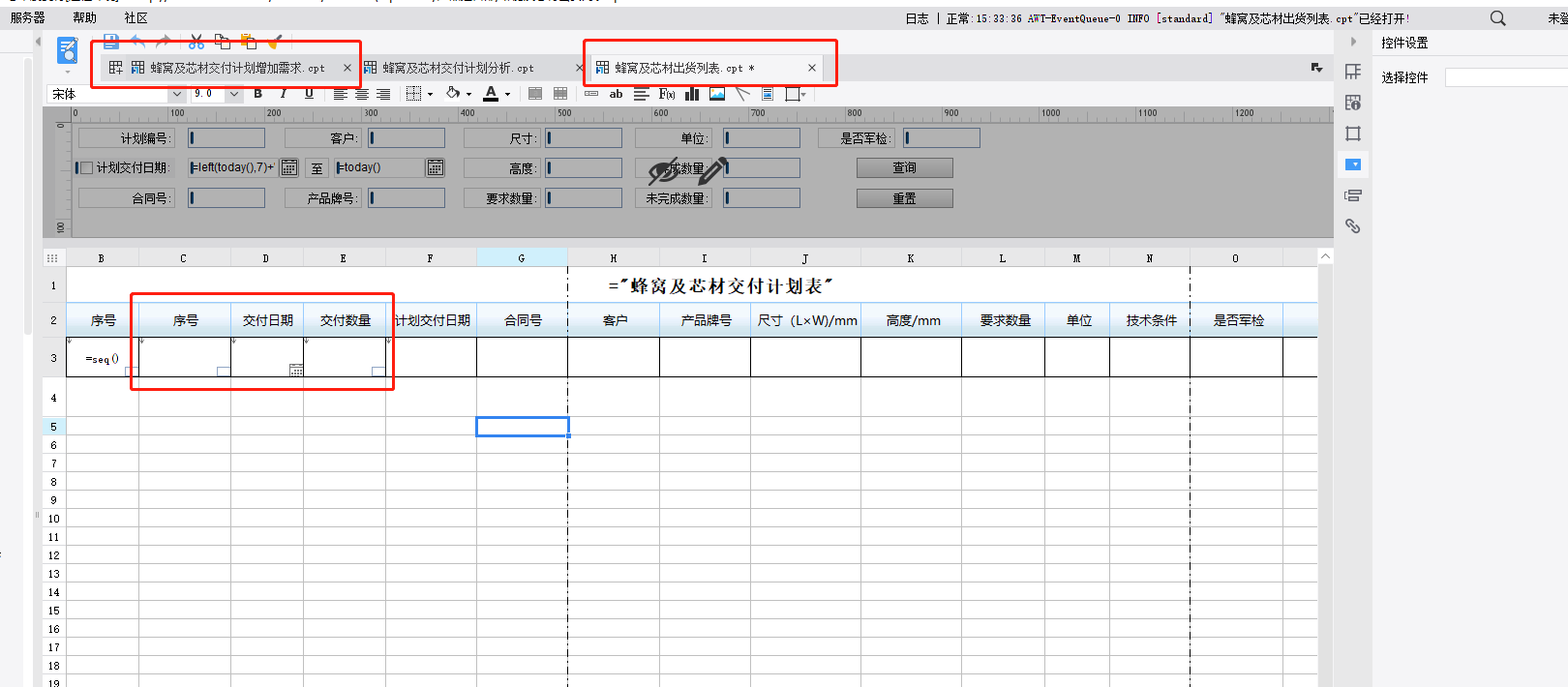1568x687 pixels.
Task: Select column header G
Action: [x=522, y=258]
